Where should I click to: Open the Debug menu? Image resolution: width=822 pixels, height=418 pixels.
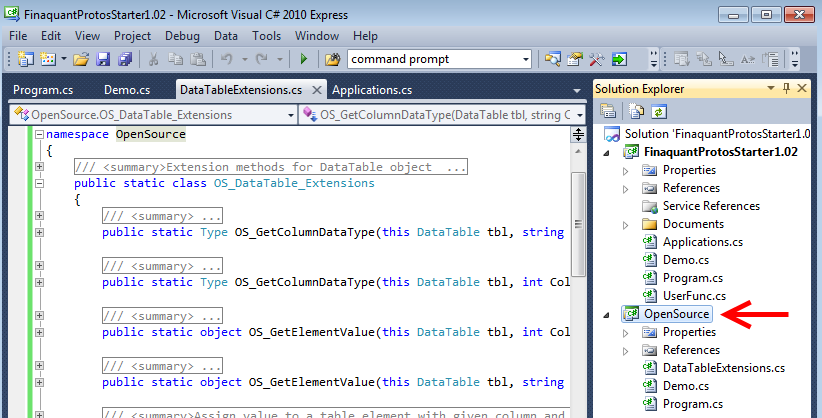pyautogui.click(x=182, y=36)
